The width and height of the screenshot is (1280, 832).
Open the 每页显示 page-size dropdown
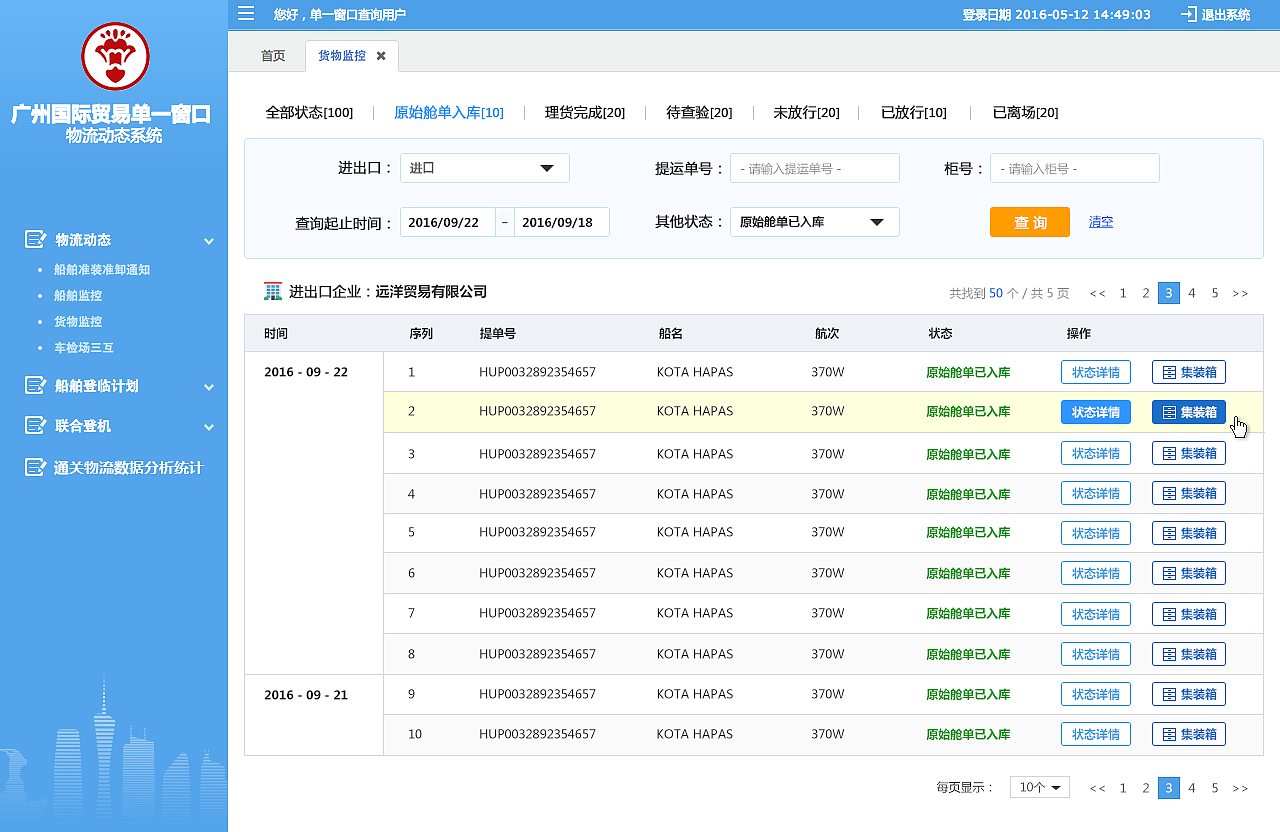pos(1039,787)
